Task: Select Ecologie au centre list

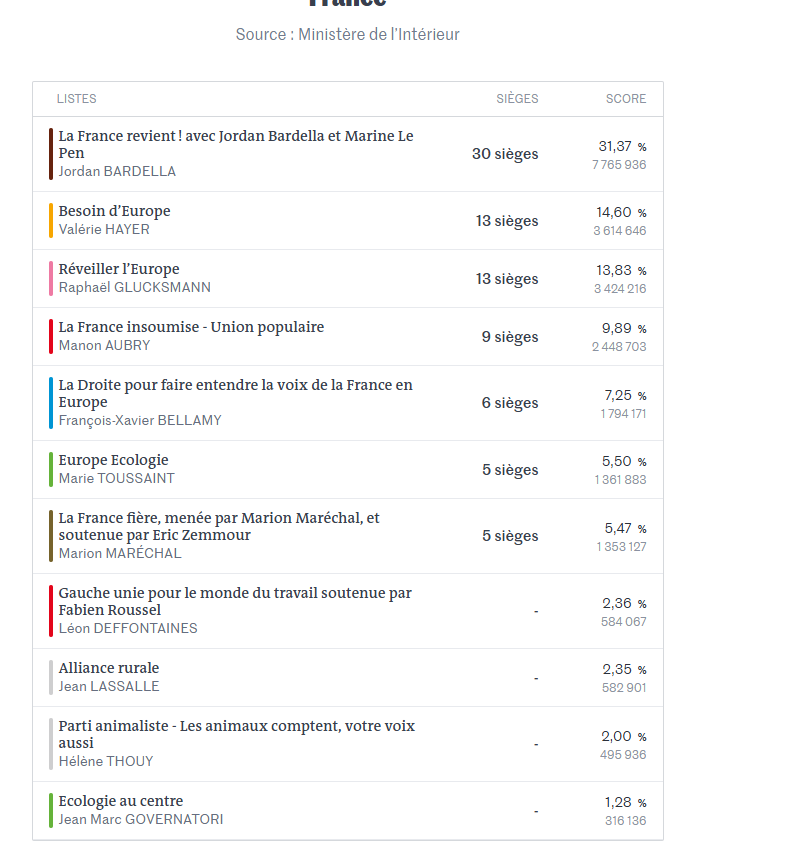Action: point(121,801)
